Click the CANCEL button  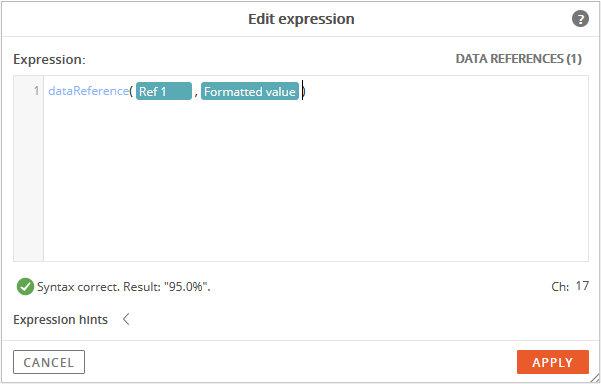click(x=49, y=362)
